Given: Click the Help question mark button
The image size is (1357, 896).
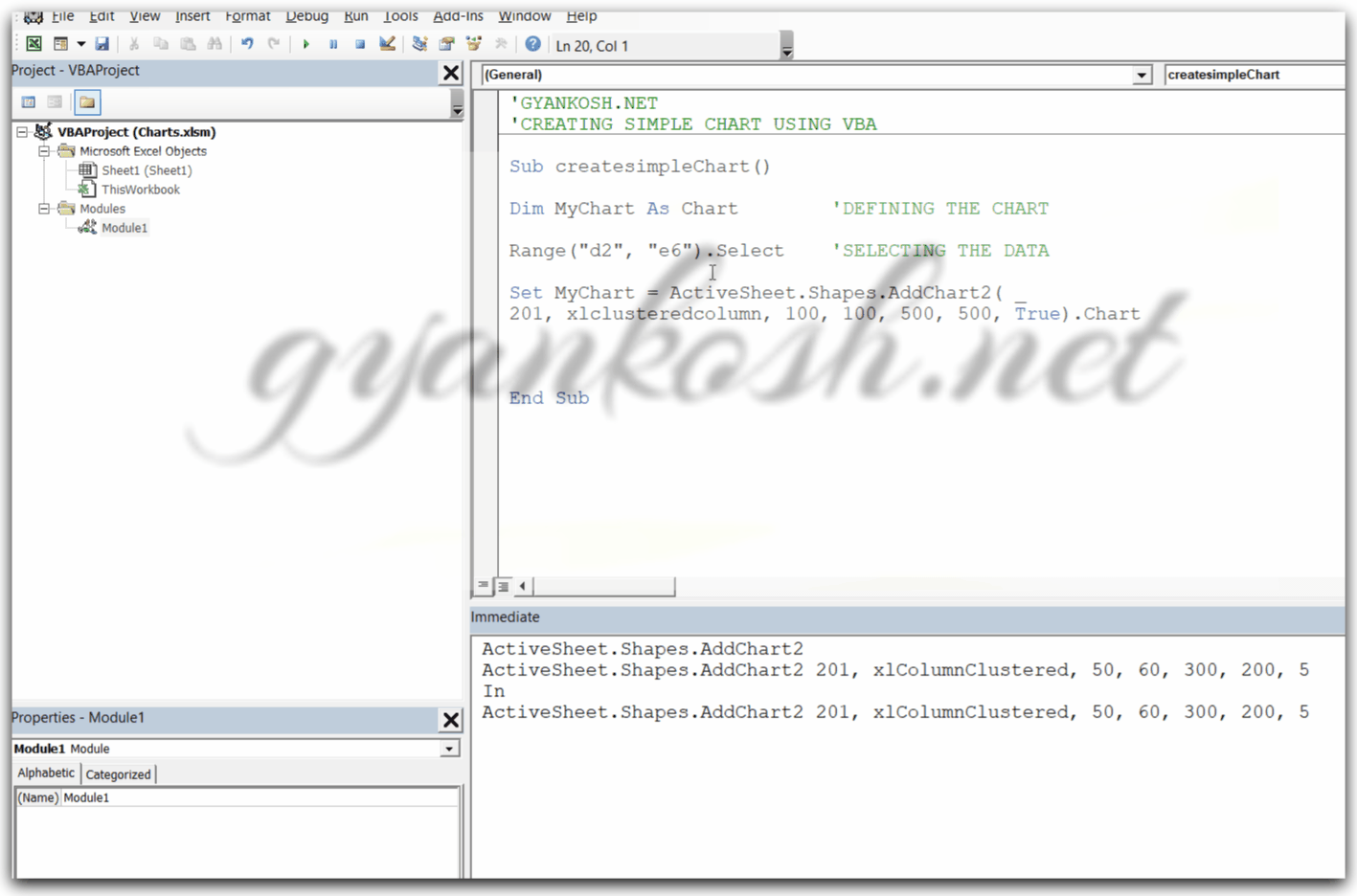Looking at the screenshot, I should [x=533, y=44].
